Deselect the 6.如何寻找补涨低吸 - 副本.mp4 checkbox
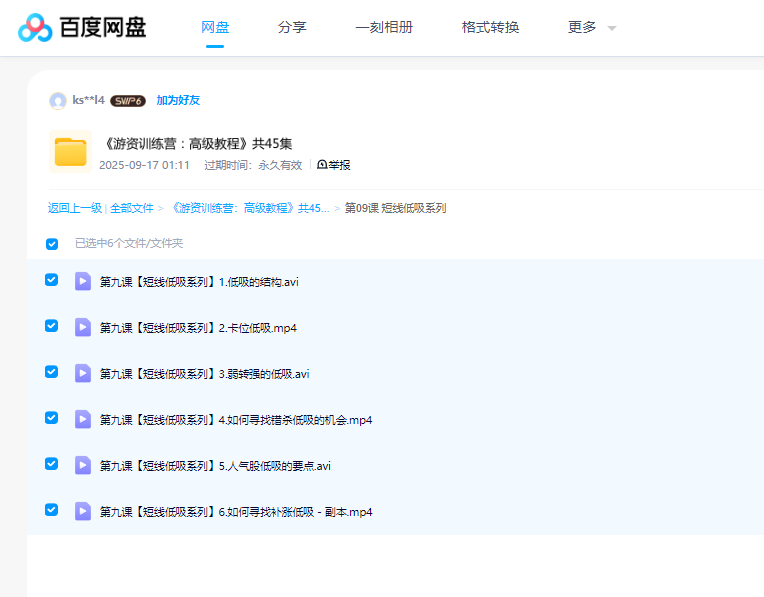764x597 pixels. coord(52,510)
